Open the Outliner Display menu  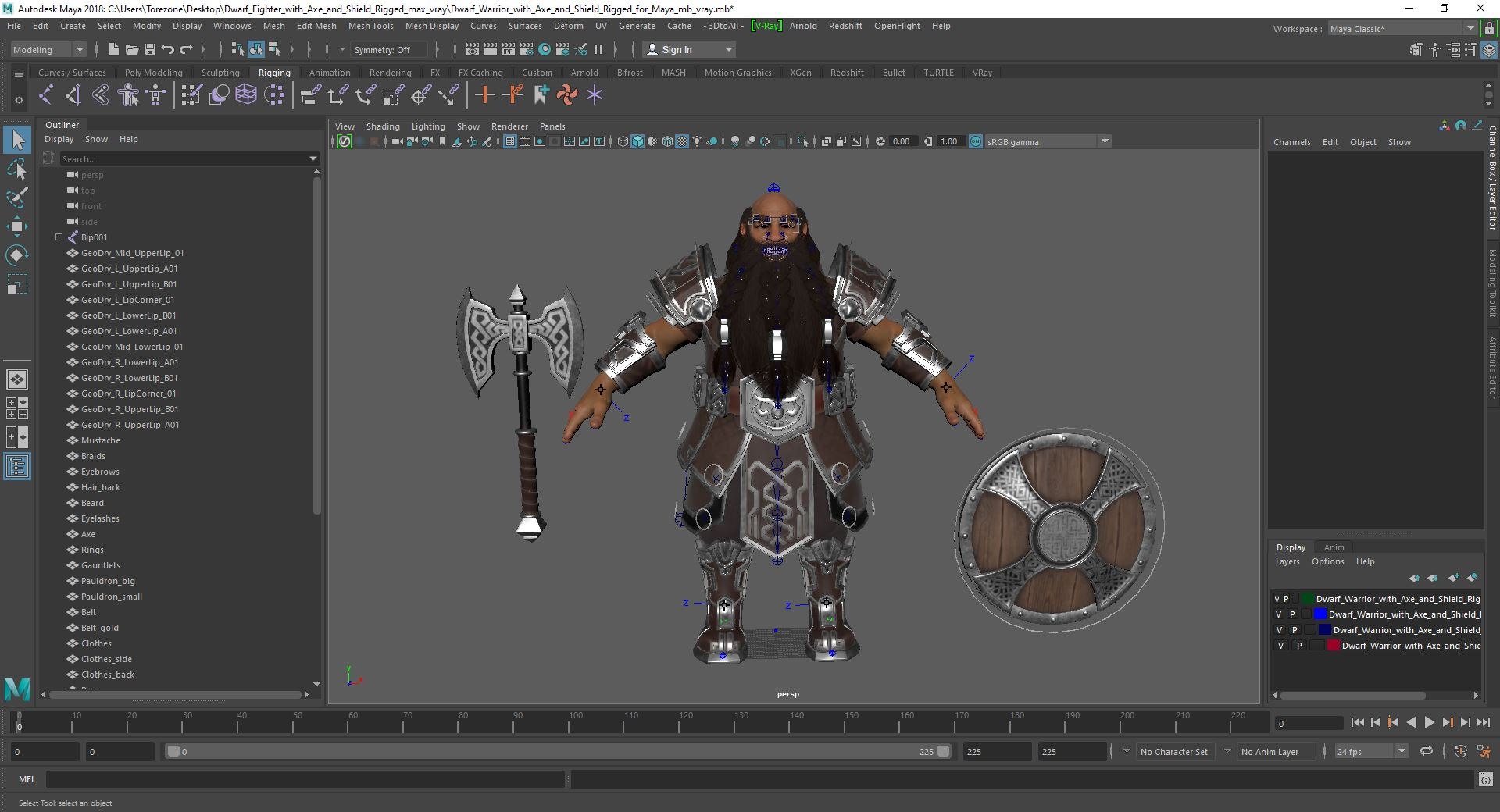pyautogui.click(x=59, y=139)
